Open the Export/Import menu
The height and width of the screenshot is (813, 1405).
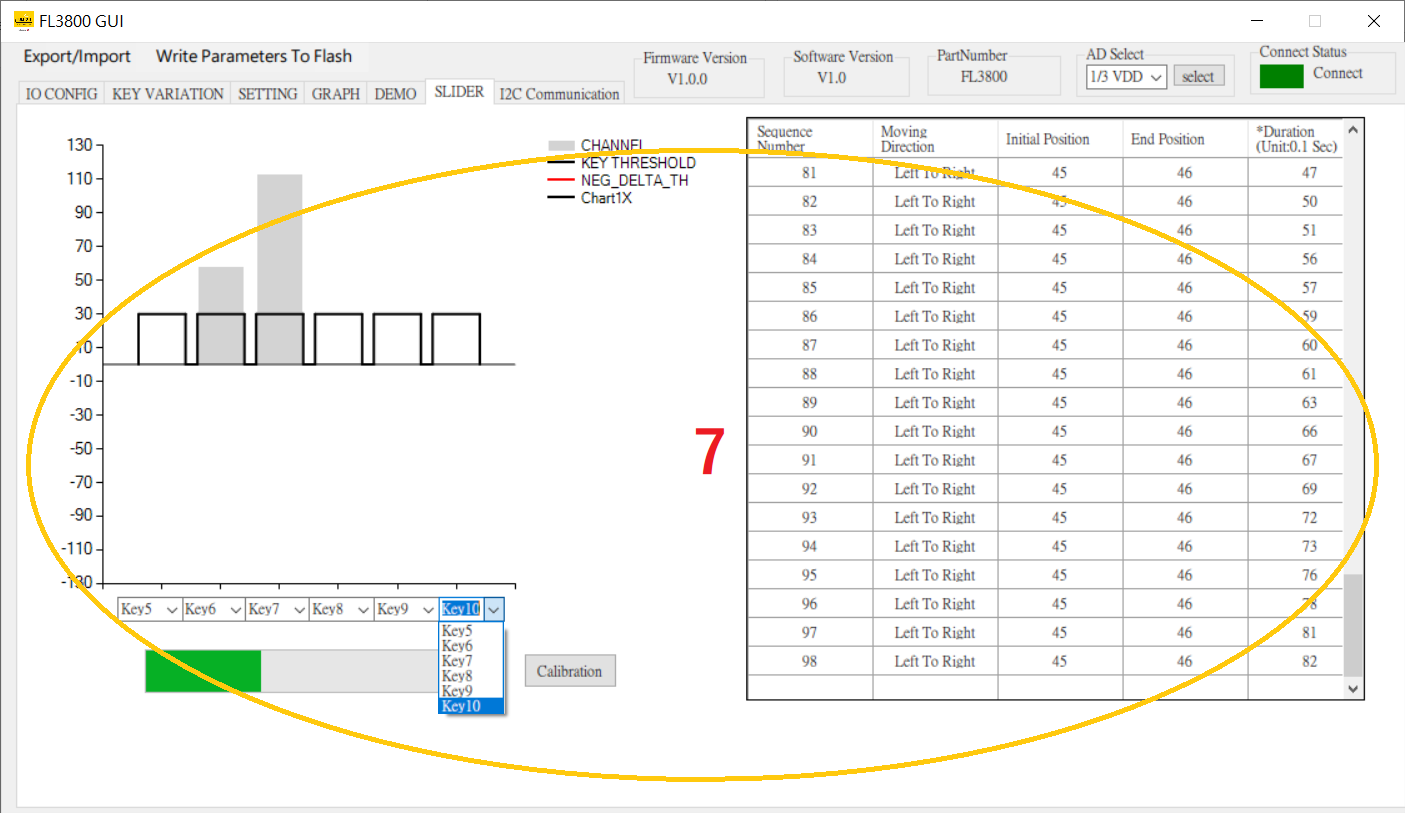click(77, 56)
